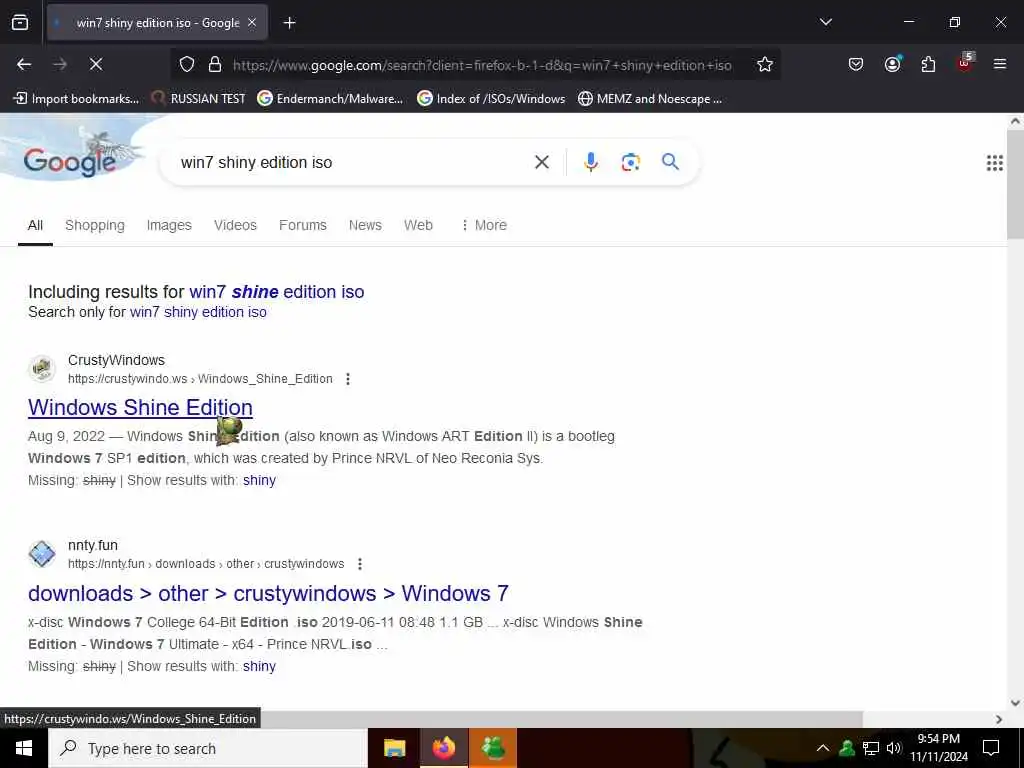
Task: Go back to the previous page
Action: click(x=24, y=64)
